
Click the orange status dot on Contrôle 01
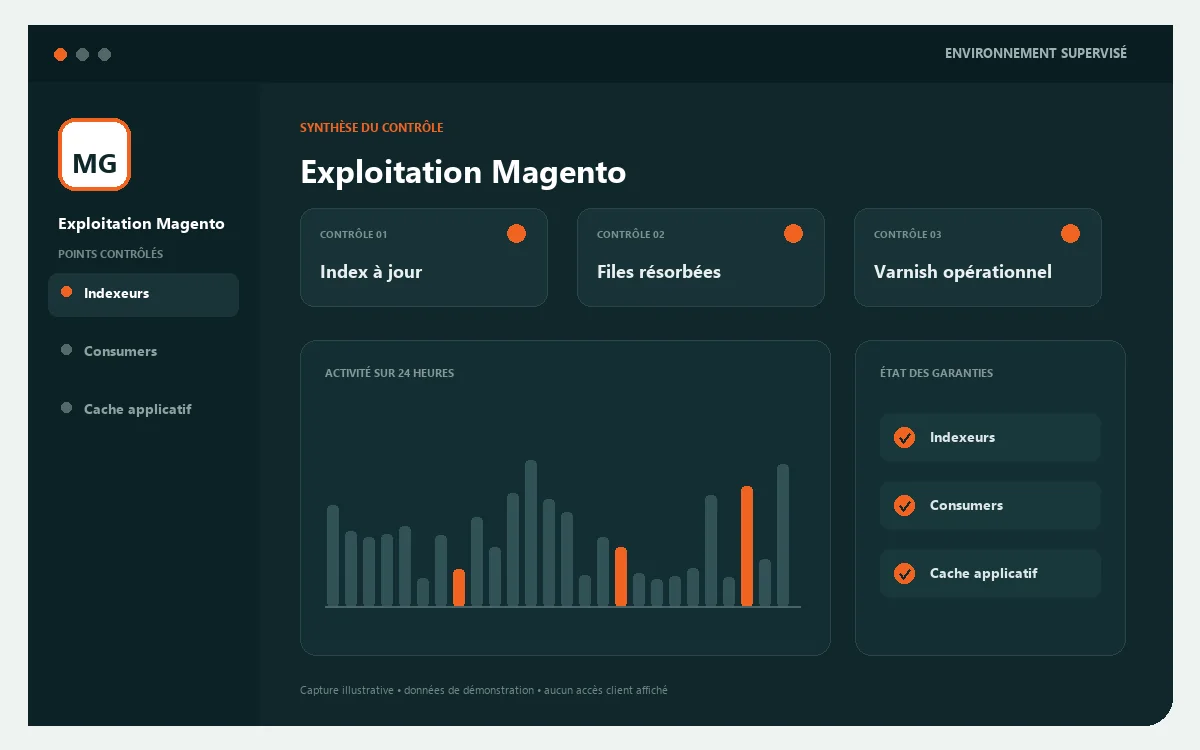click(x=516, y=234)
